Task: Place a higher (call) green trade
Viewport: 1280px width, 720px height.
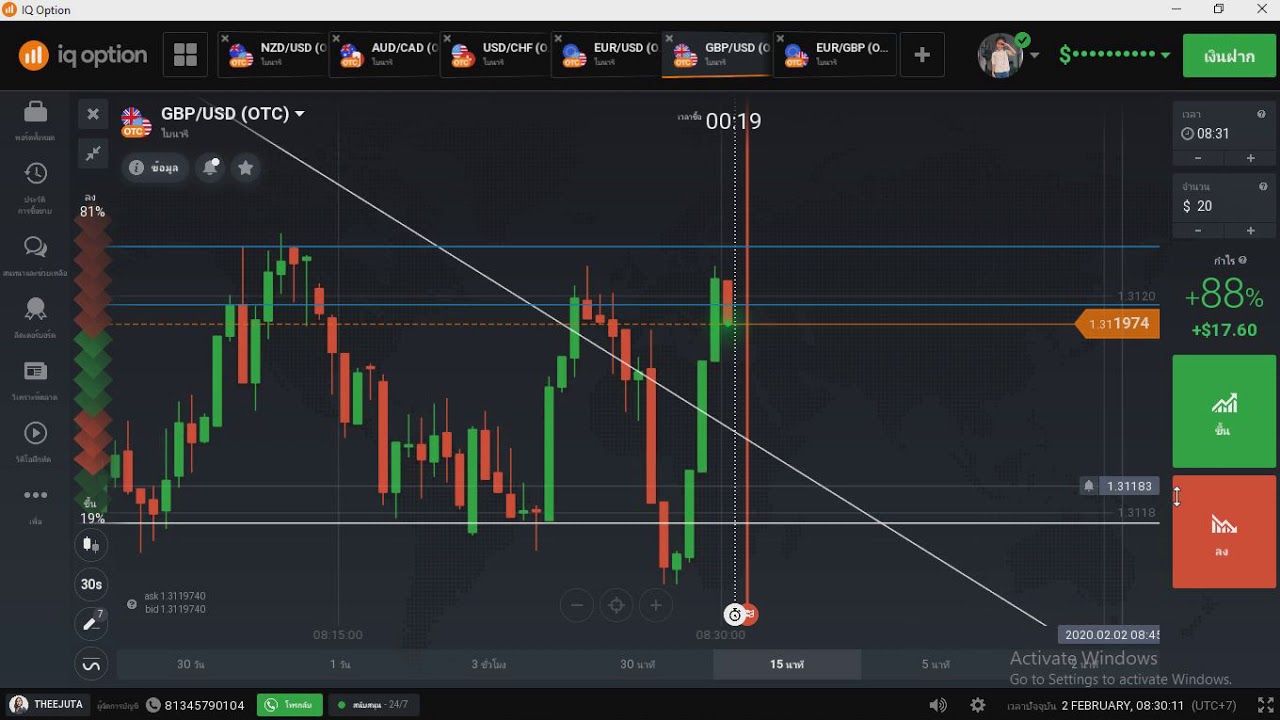Action: [1224, 411]
